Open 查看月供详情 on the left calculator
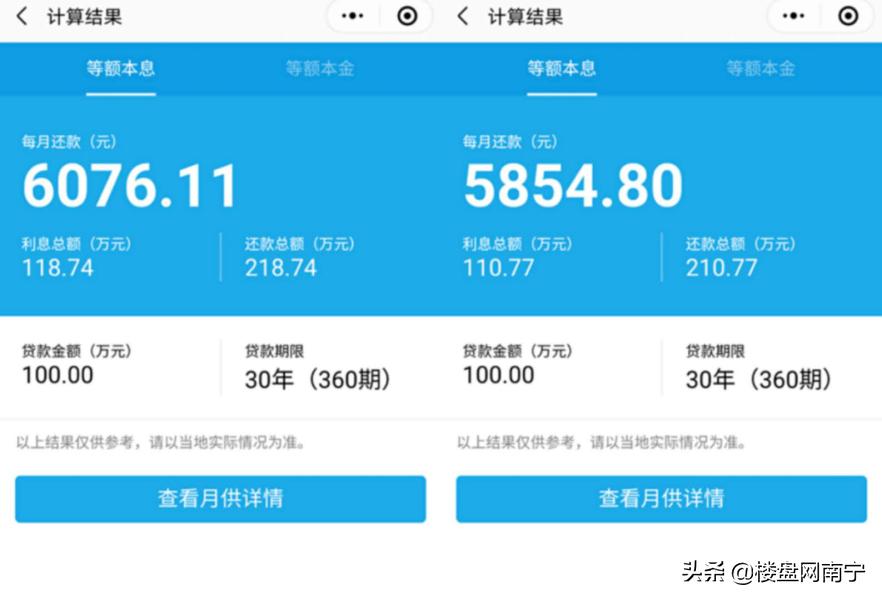This screenshot has height=600, width=882. tap(220, 499)
